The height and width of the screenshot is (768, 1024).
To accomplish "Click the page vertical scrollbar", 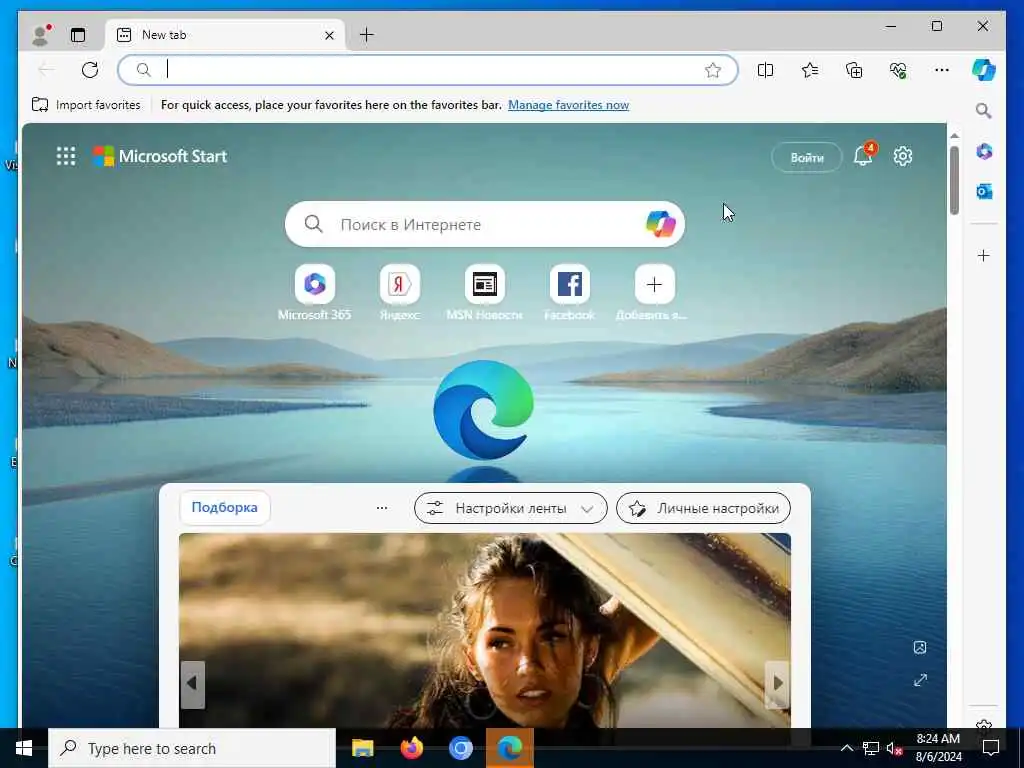I will click(x=954, y=180).
